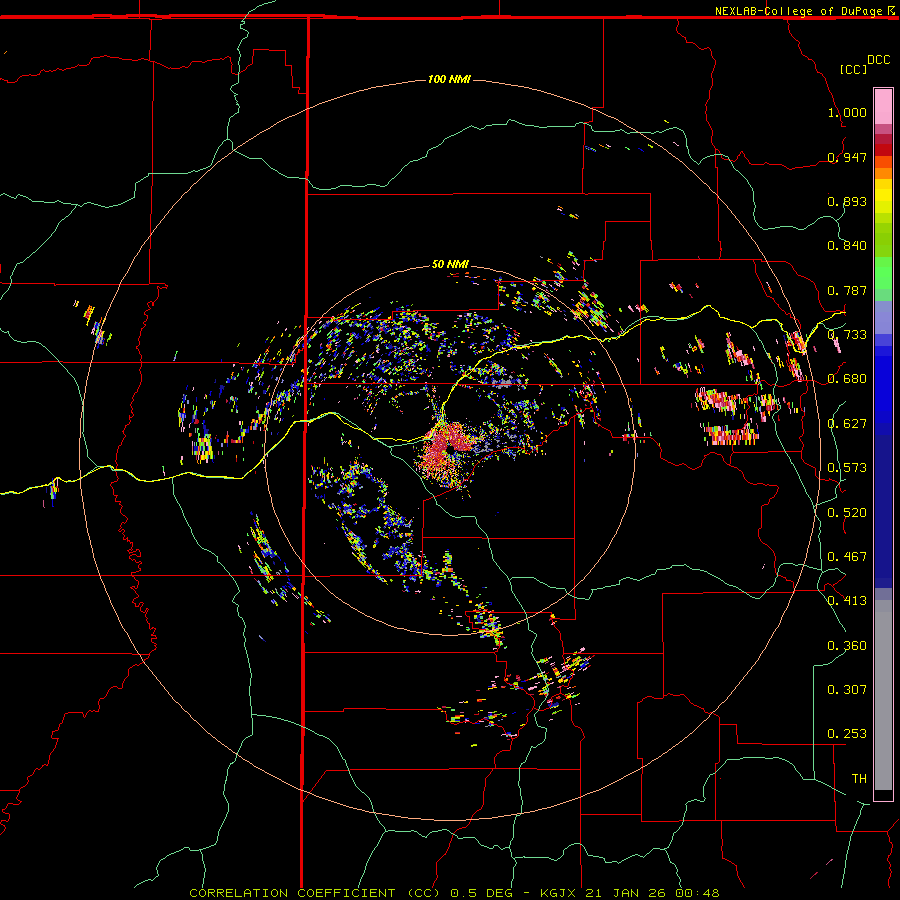This screenshot has height=900, width=900.
Task: Click the DCC product label
Action: 879,59
